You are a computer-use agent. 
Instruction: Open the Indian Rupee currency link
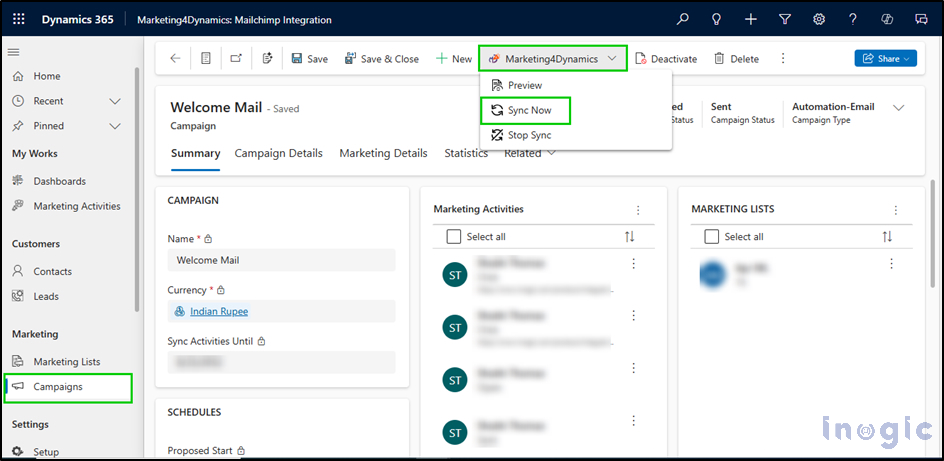pyautogui.click(x=219, y=311)
